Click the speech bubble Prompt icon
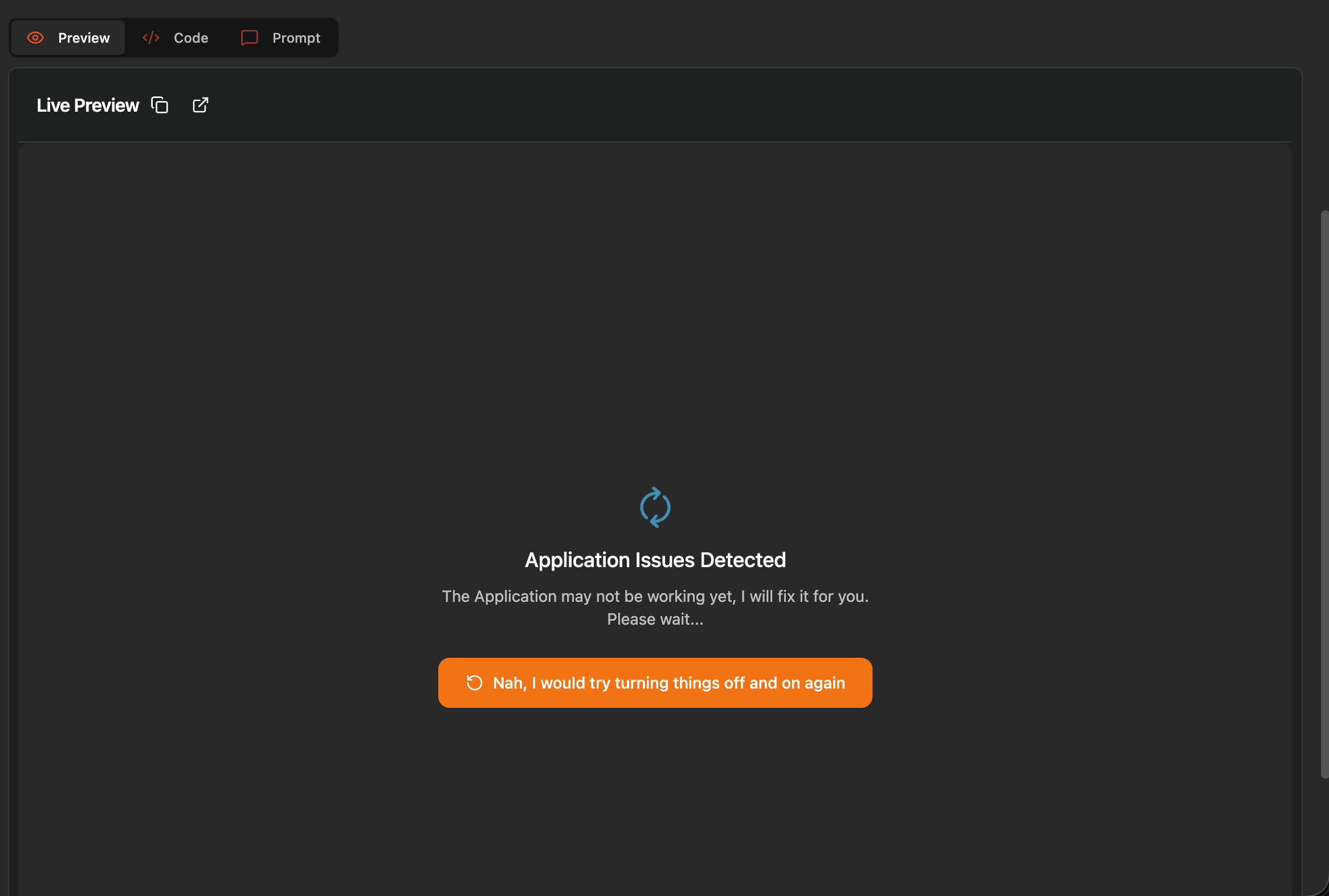 pyautogui.click(x=250, y=38)
